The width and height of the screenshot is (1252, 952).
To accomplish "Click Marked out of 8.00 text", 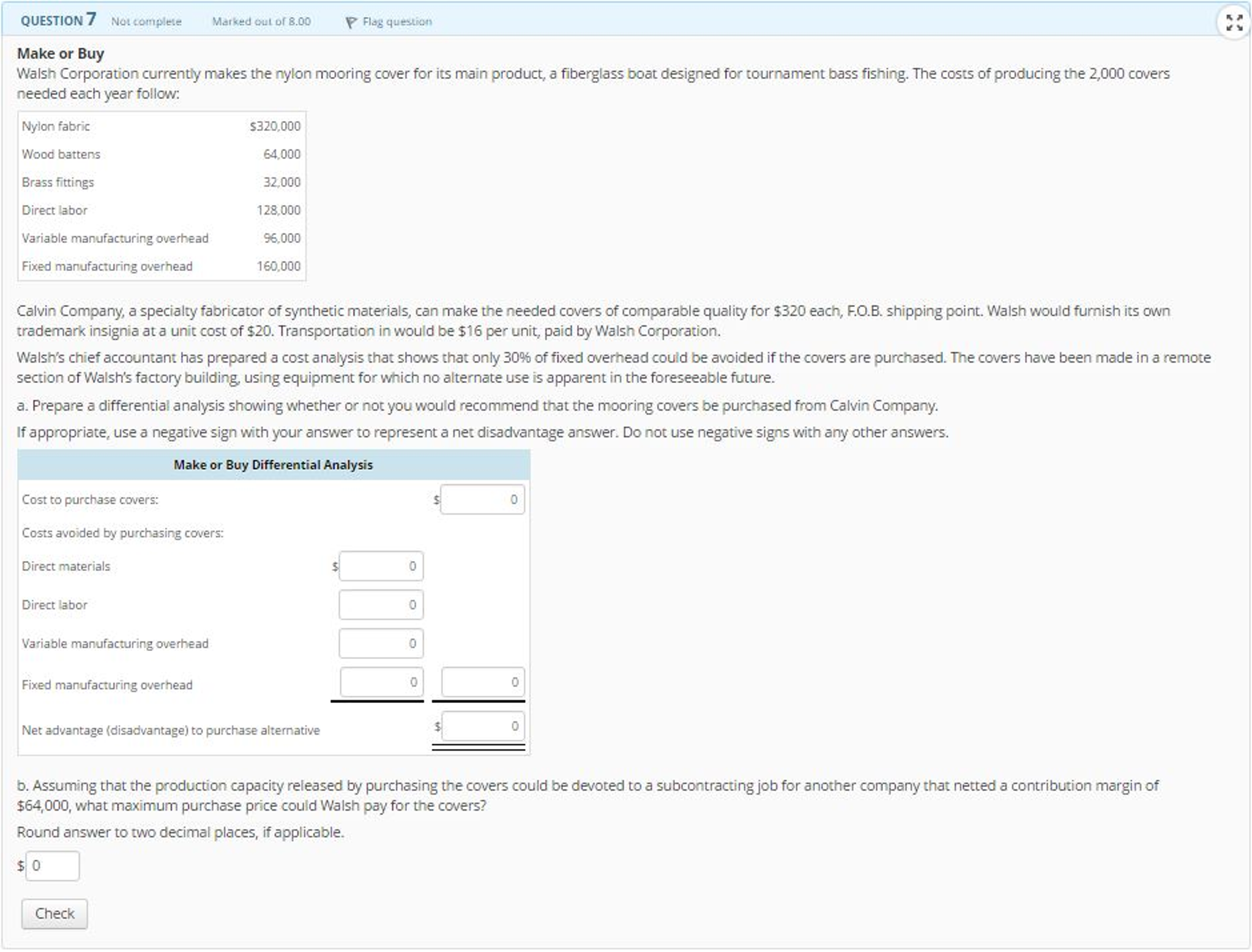I will click(x=261, y=21).
